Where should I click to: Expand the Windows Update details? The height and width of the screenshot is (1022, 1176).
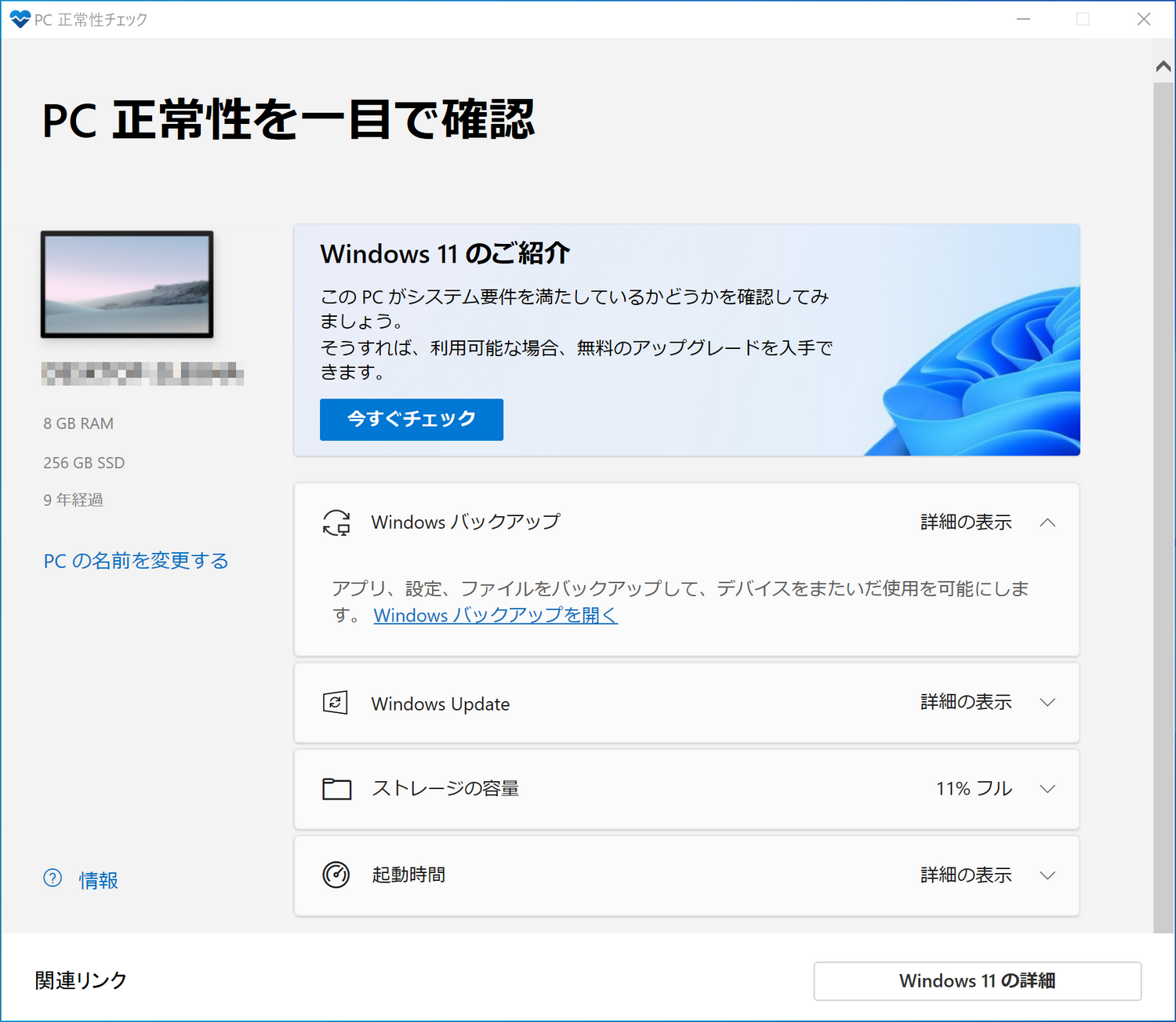coord(1049,703)
